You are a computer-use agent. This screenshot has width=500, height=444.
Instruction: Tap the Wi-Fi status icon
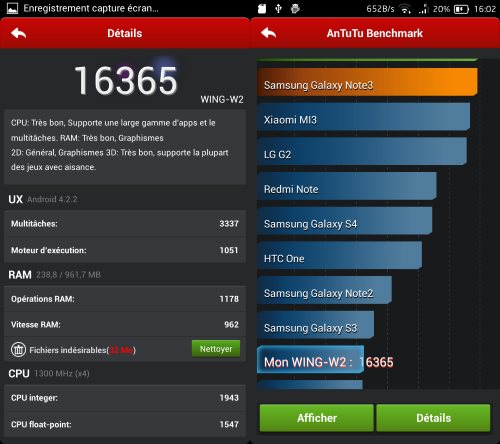[405, 9]
